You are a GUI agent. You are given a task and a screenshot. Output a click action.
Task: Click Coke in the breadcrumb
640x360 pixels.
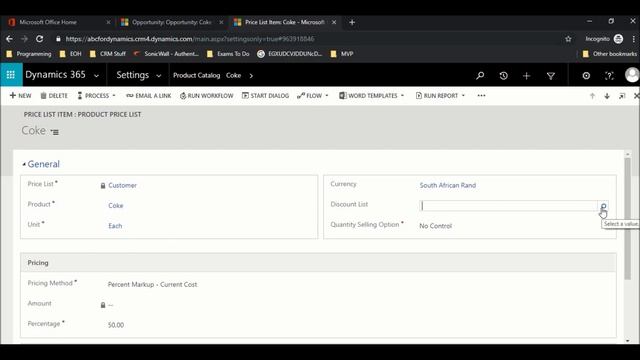(x=233, y=76)
